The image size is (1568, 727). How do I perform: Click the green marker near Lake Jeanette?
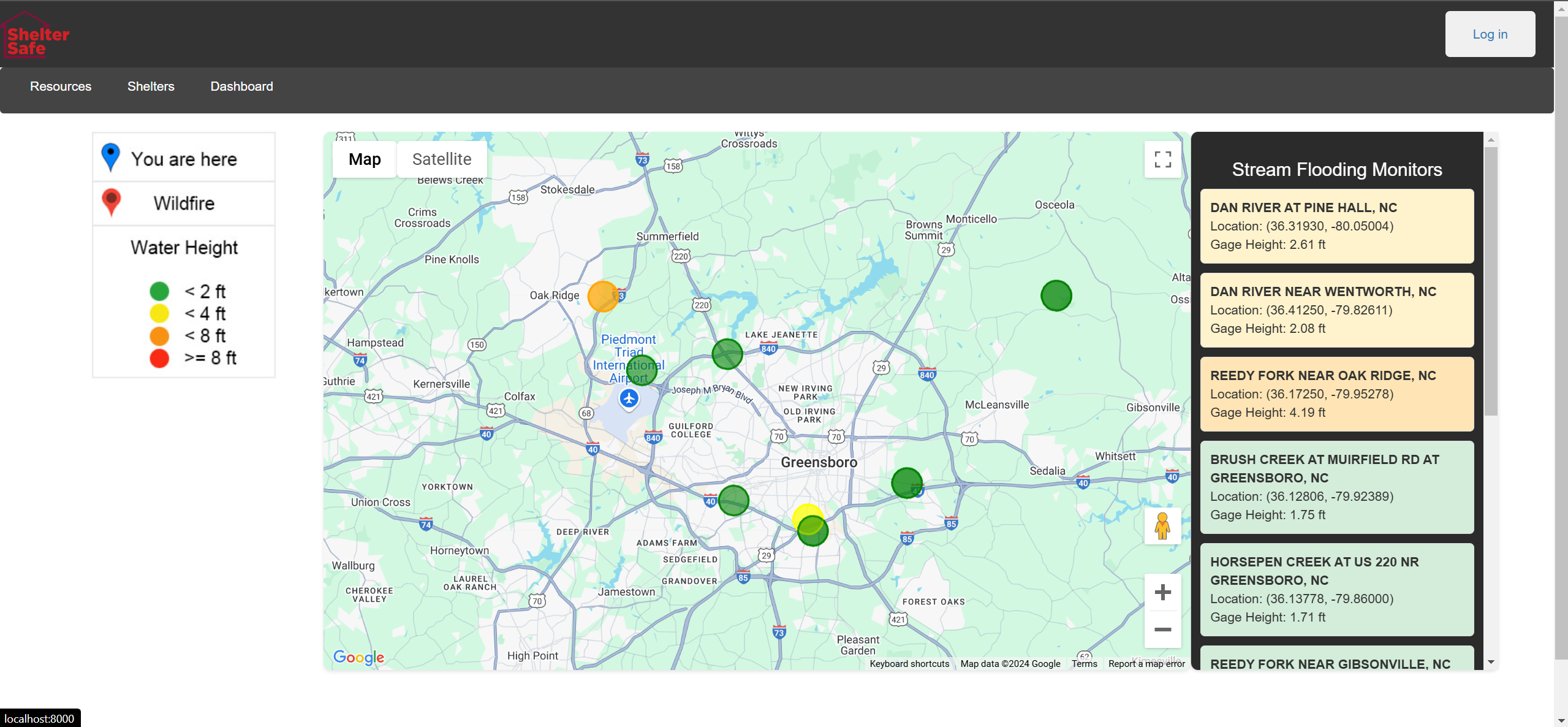click(x=727, y=354)
